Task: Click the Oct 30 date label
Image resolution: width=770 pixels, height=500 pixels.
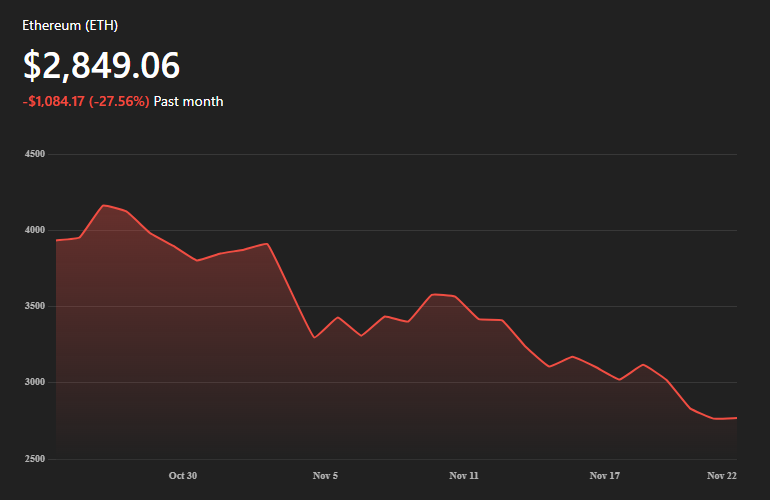Action: tap(183, 476)
